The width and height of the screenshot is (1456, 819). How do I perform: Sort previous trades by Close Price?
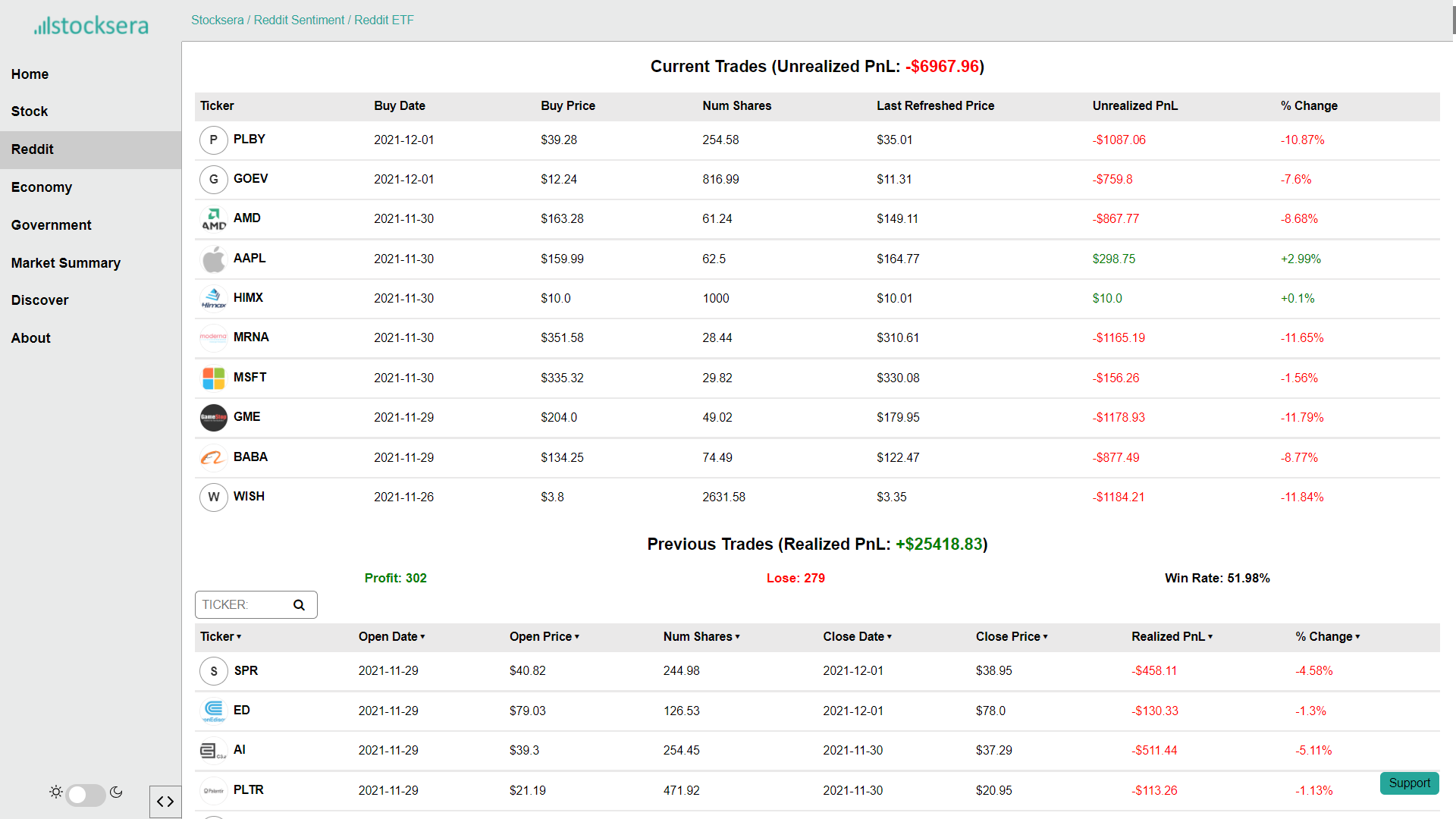point(1011,637)
